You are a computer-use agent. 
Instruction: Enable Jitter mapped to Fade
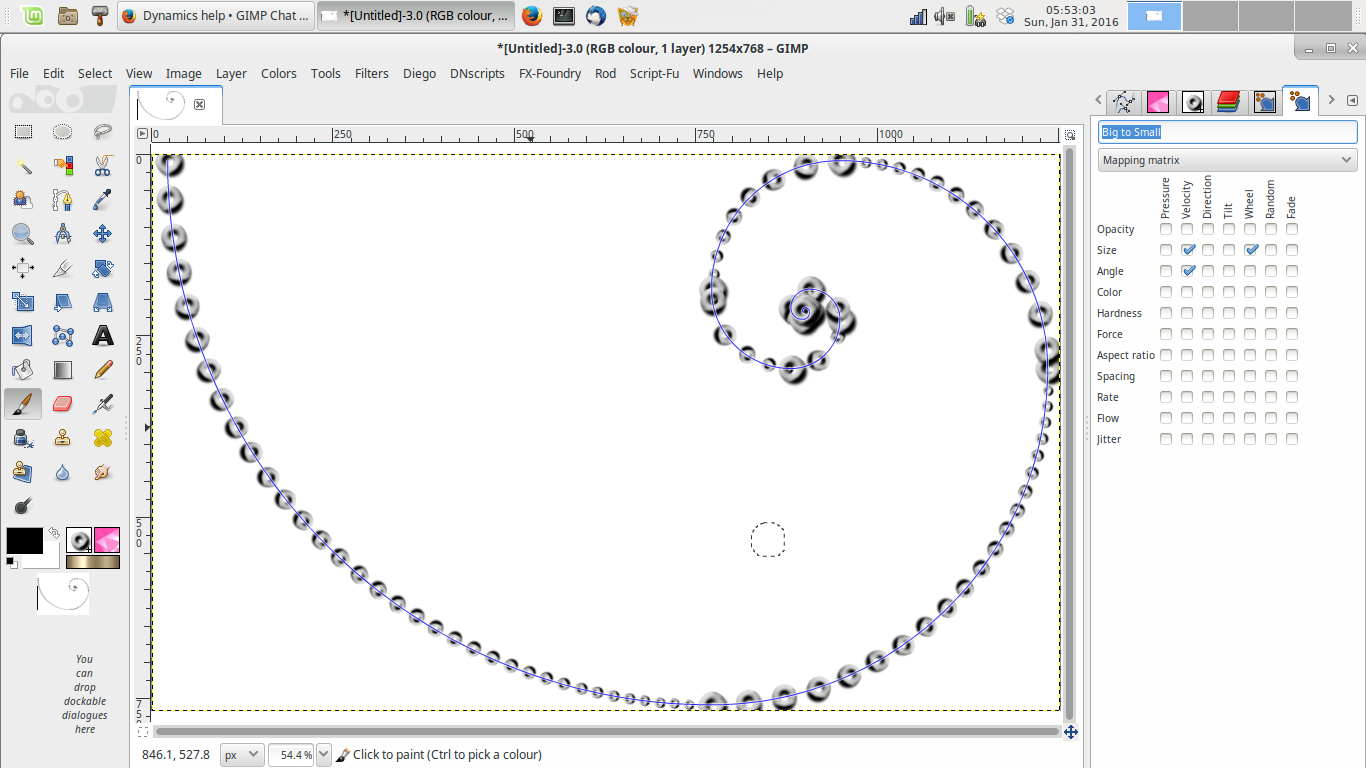pyautogui.click(x=1292, y=439)
